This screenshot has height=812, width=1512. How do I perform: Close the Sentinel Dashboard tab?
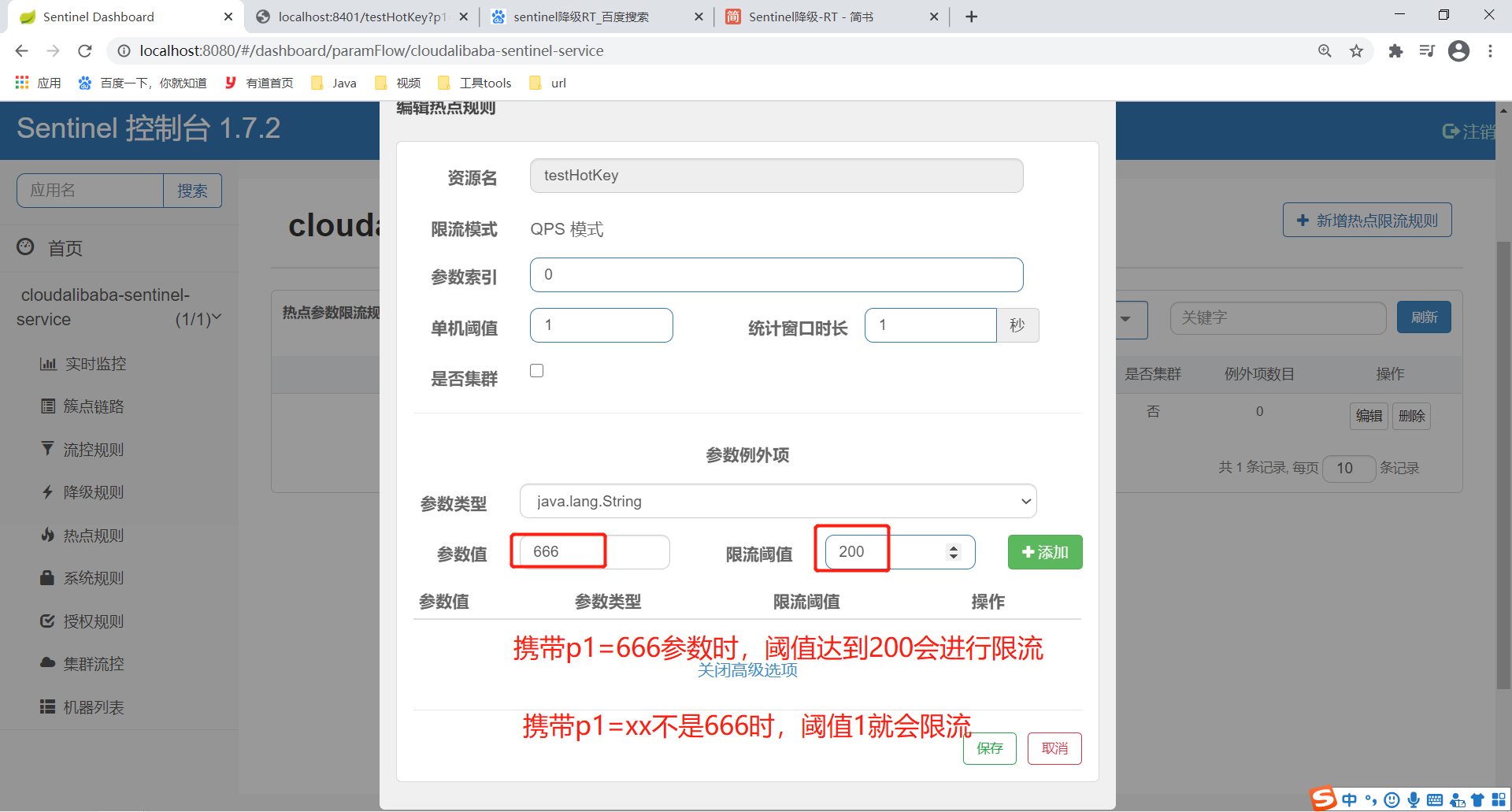coord(228,17)
